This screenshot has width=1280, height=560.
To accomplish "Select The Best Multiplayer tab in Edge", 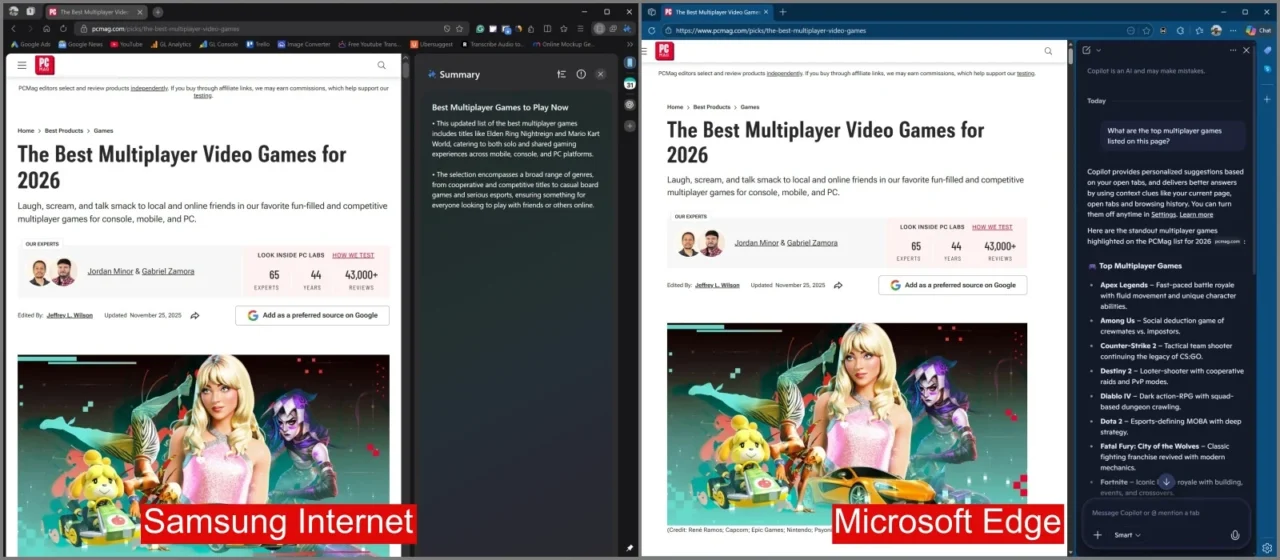I will (x=715, y=12).
